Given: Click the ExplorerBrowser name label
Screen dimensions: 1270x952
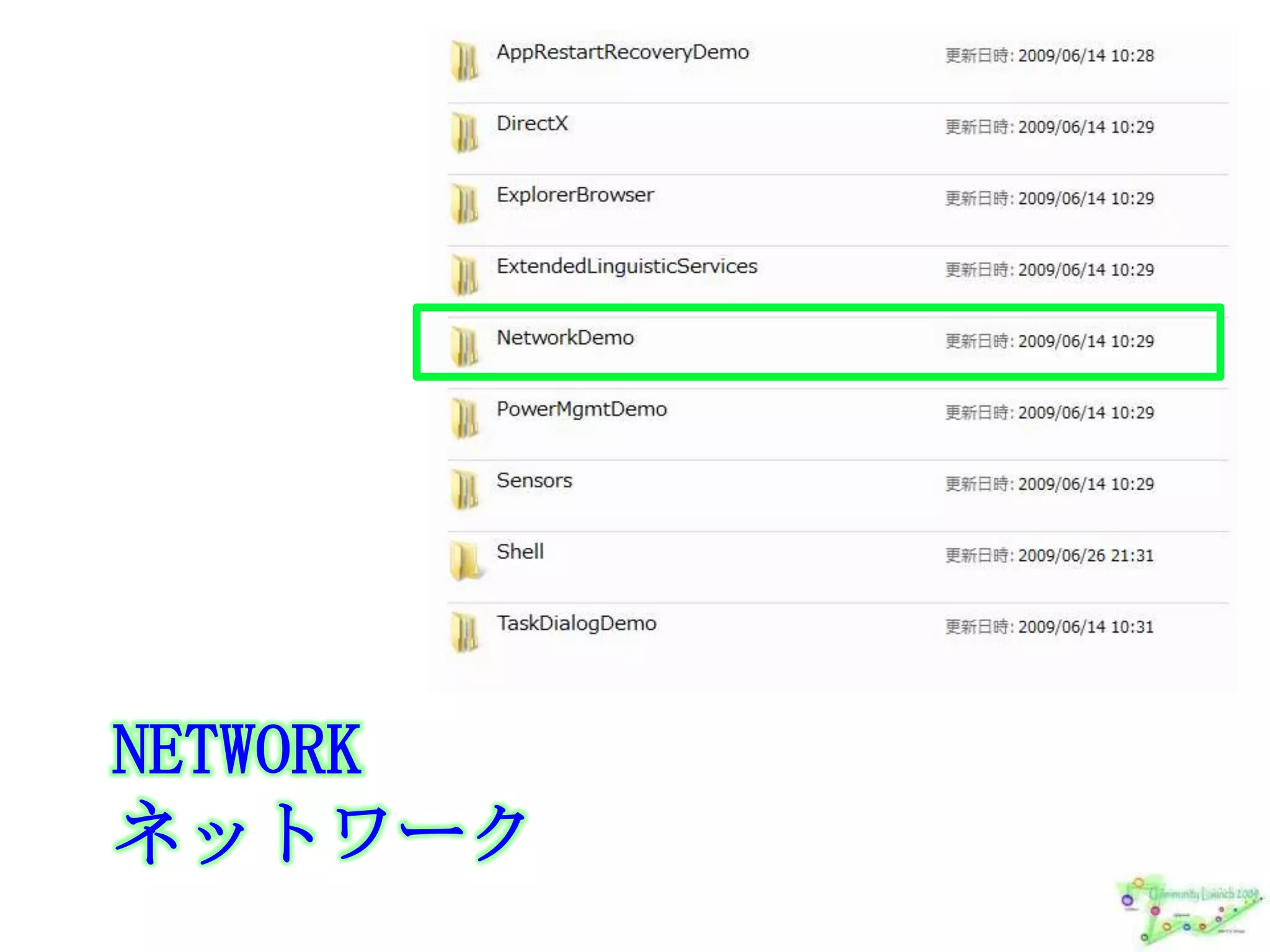Looking at the screenshot, I should coord(575,195).
